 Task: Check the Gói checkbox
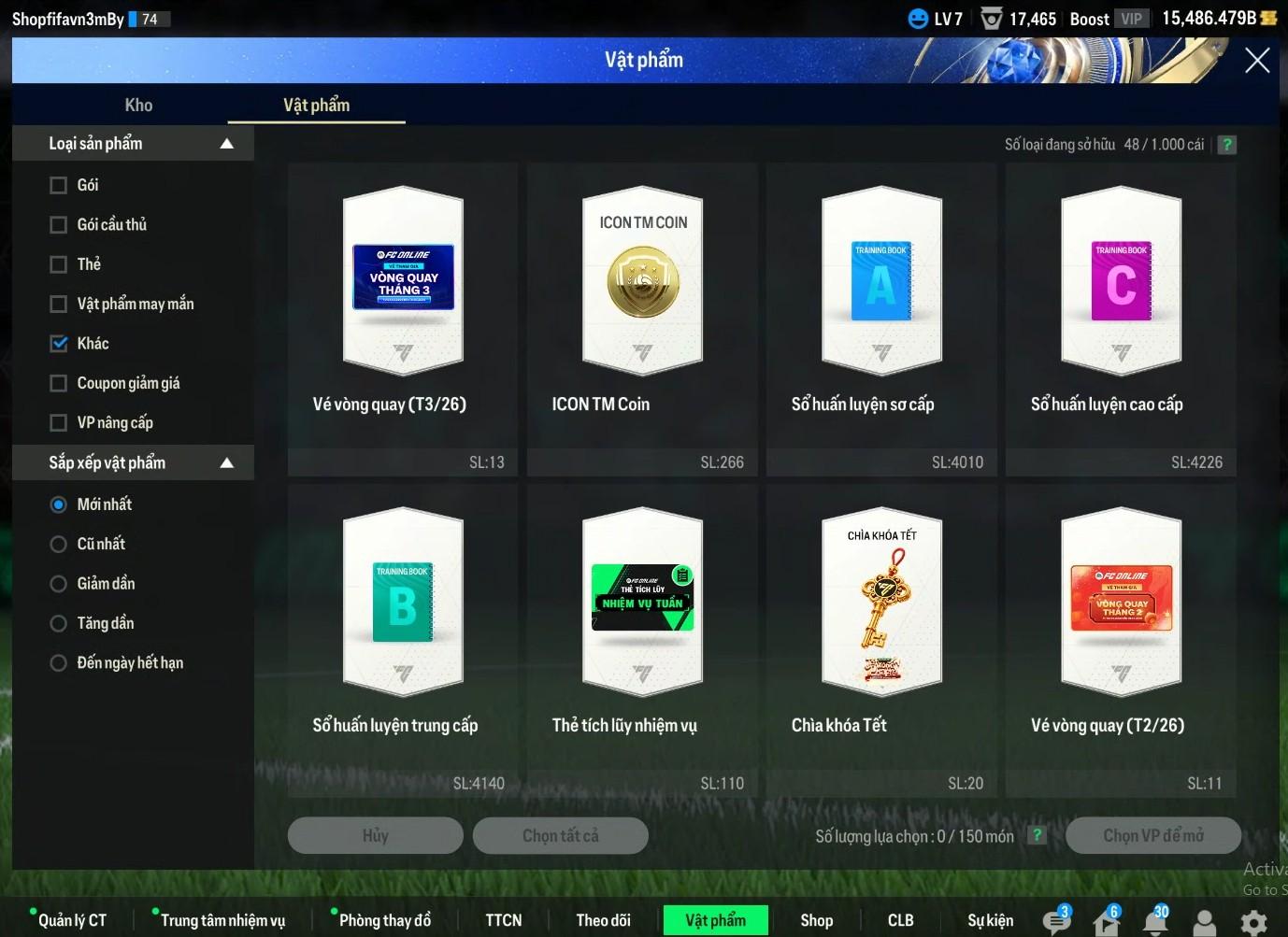(59, 185)
